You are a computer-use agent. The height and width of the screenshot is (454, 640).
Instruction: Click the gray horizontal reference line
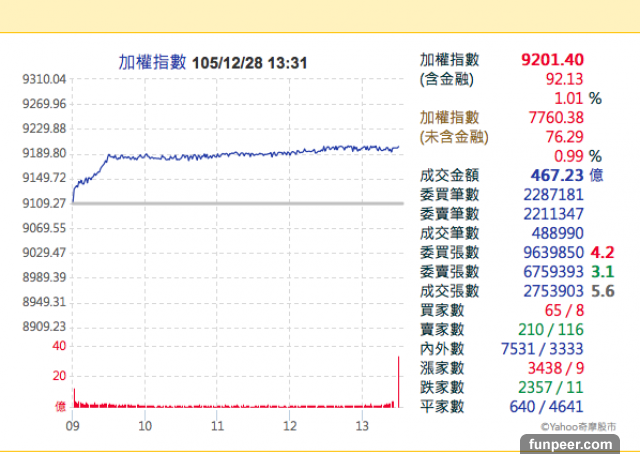tap(238, 203)
